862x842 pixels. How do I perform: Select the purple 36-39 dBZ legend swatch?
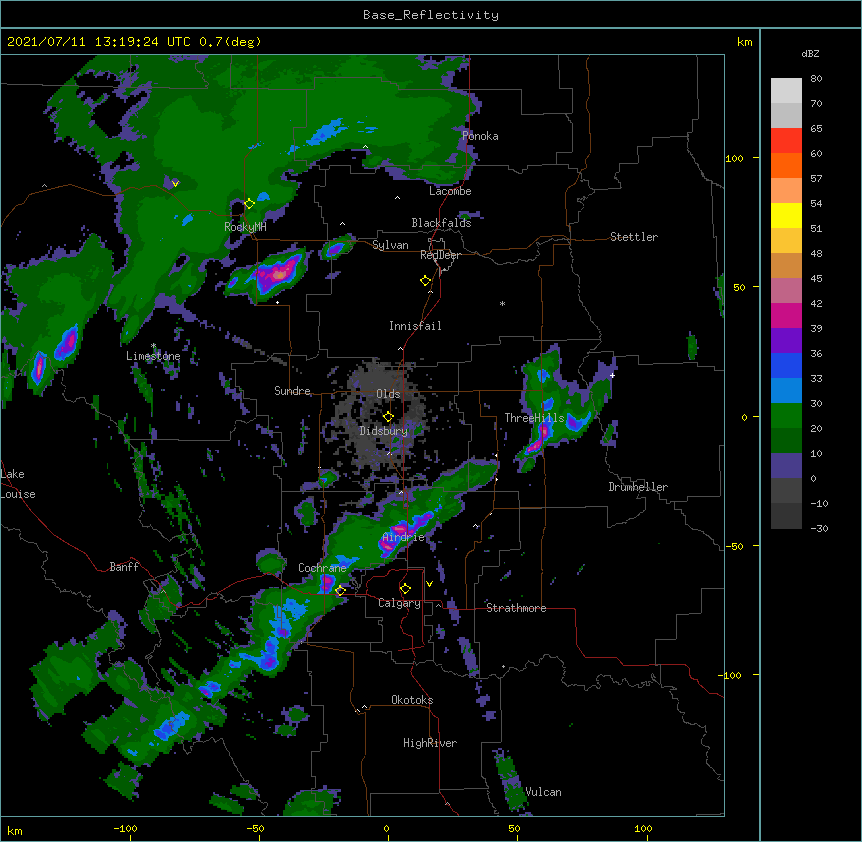(x=786, y=340)
